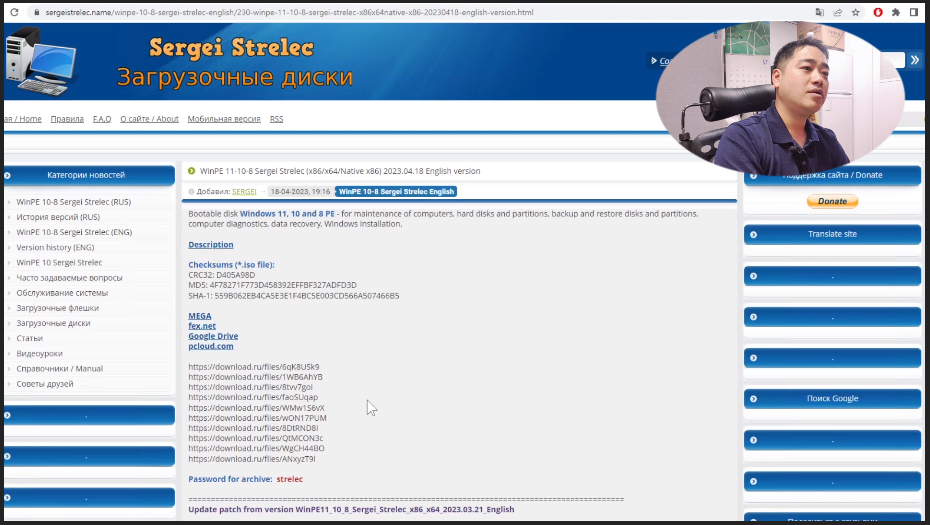
Task: Click the double-arrow button at the header's right edge
Action: [x=915, y=60]
